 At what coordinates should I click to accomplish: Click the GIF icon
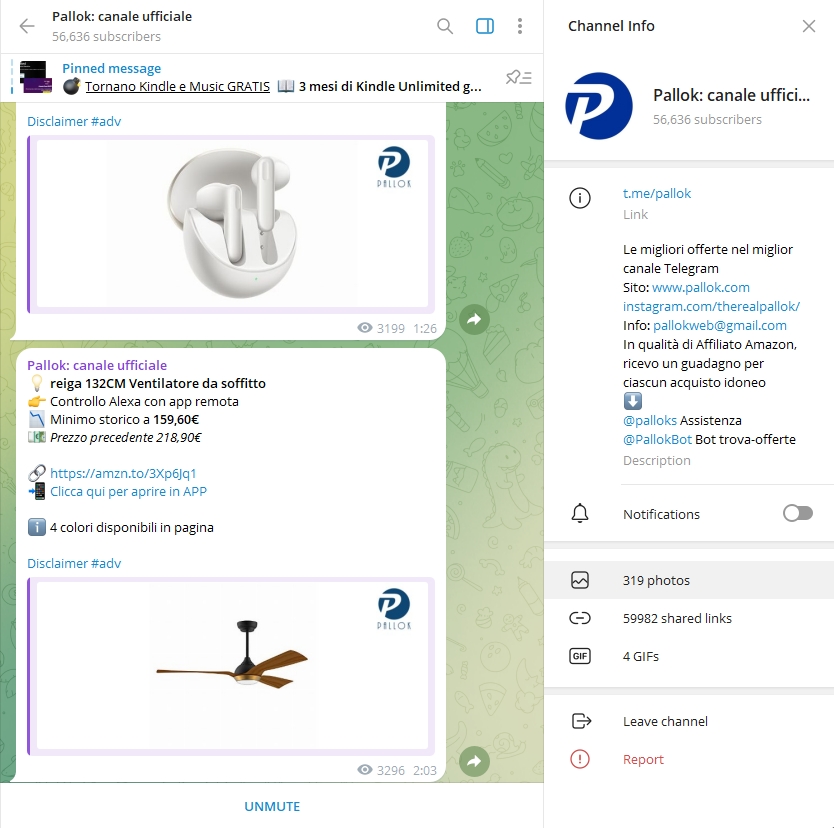click(x=579, y=656)
